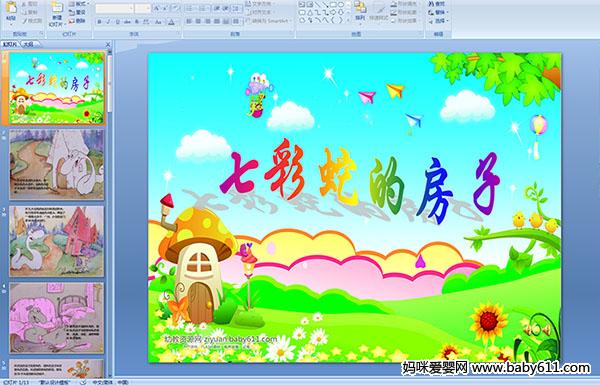Image resolution: width=600 pixels, height=385 pixels.
Task: Select the pink elephant sleeping slide thumbnail
Action: tap(56, 318)
